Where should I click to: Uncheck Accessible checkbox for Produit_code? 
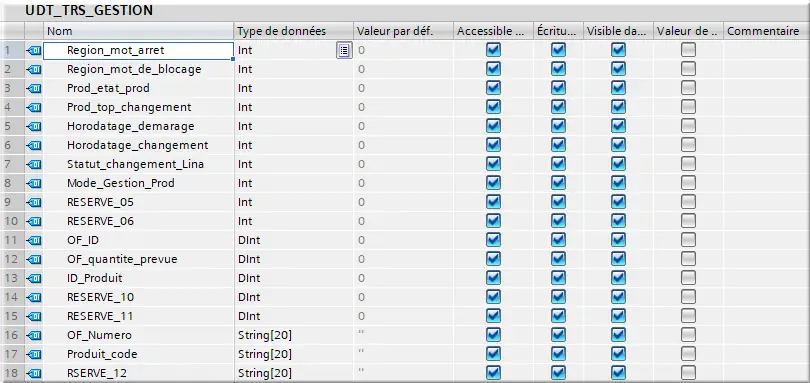pos(493,354)
